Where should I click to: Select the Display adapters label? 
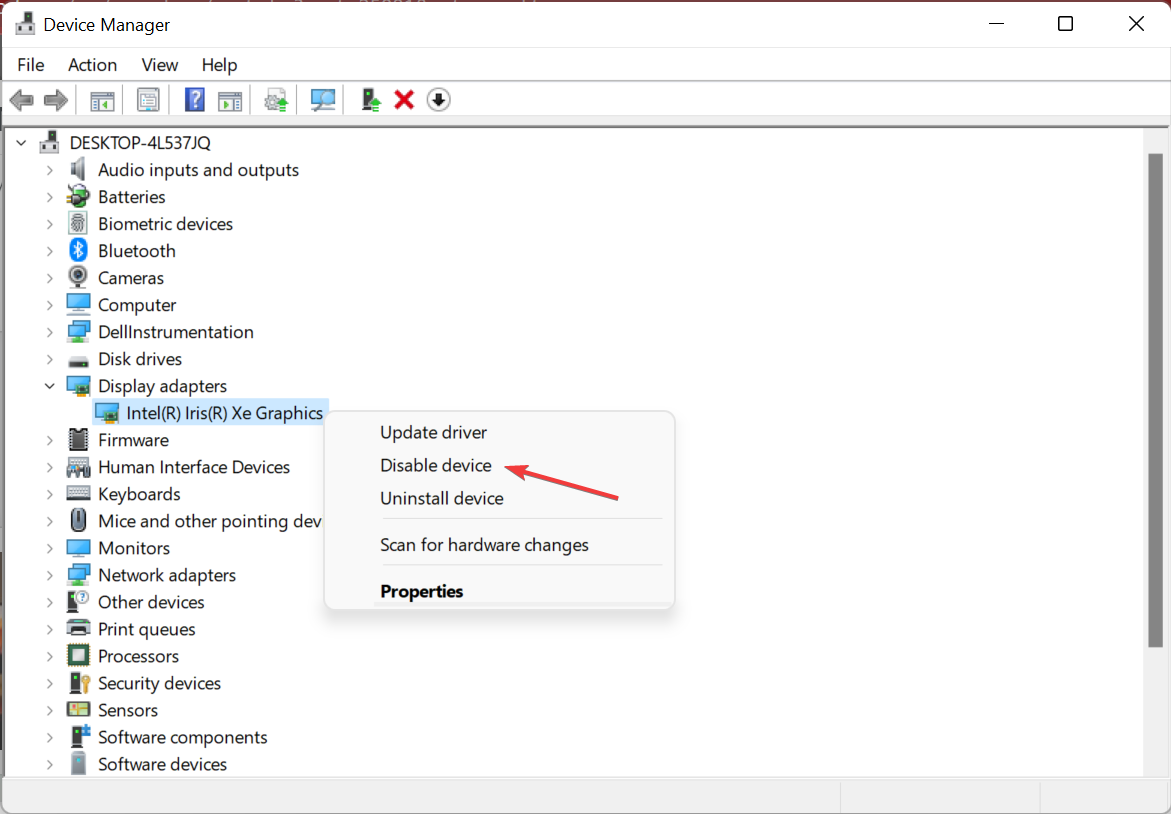pos(162,386)
